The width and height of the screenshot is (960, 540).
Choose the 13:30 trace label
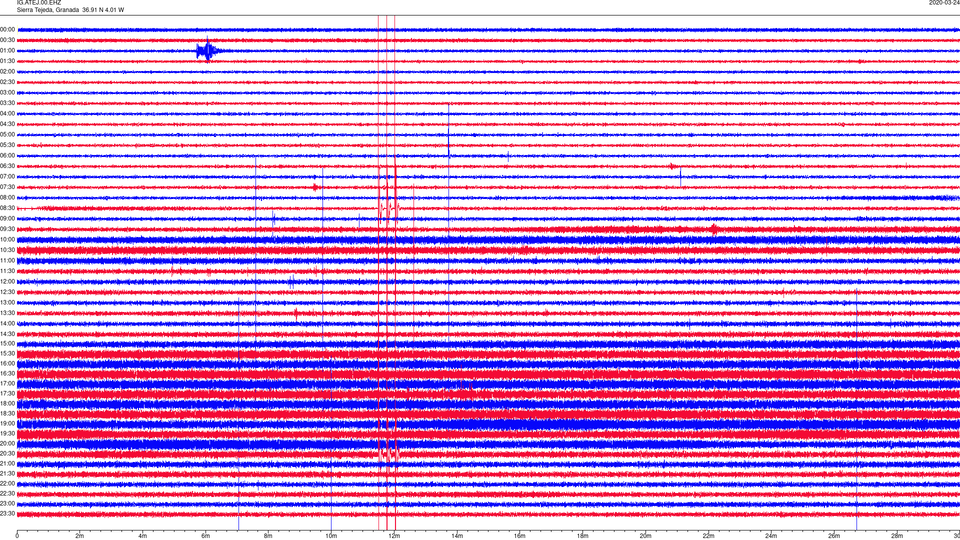point(8,313)
